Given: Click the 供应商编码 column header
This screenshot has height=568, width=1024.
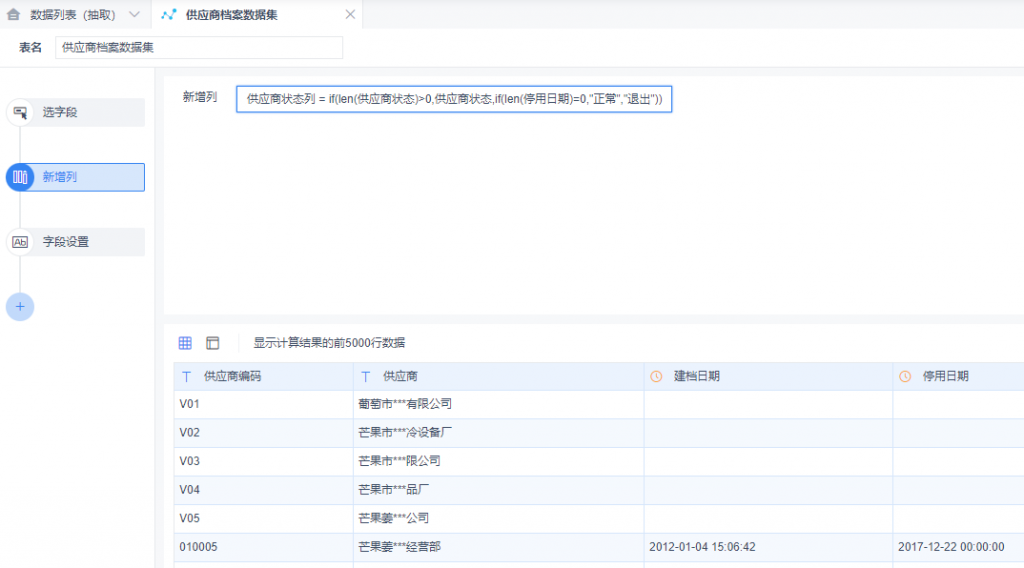Looking at the screenshot, I should pos(263,376).
